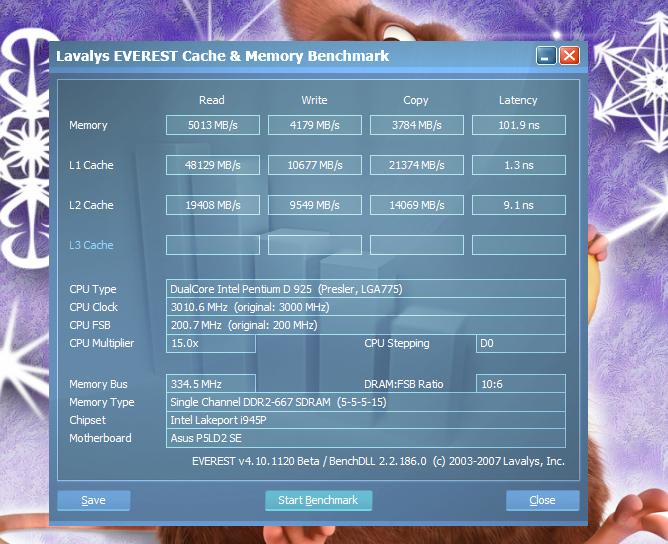
Task: Select CPU Clock value 3010.6 MHz
Action: point(366,307)
